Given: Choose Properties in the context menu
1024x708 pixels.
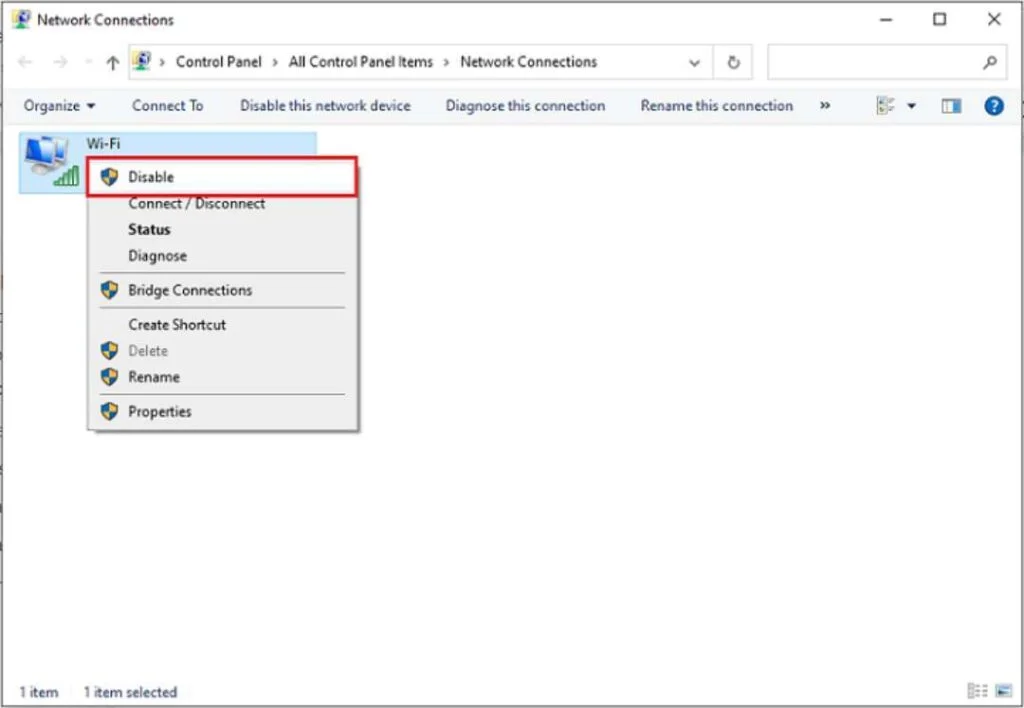Looking at the screenshot, I should pos(159,411).
